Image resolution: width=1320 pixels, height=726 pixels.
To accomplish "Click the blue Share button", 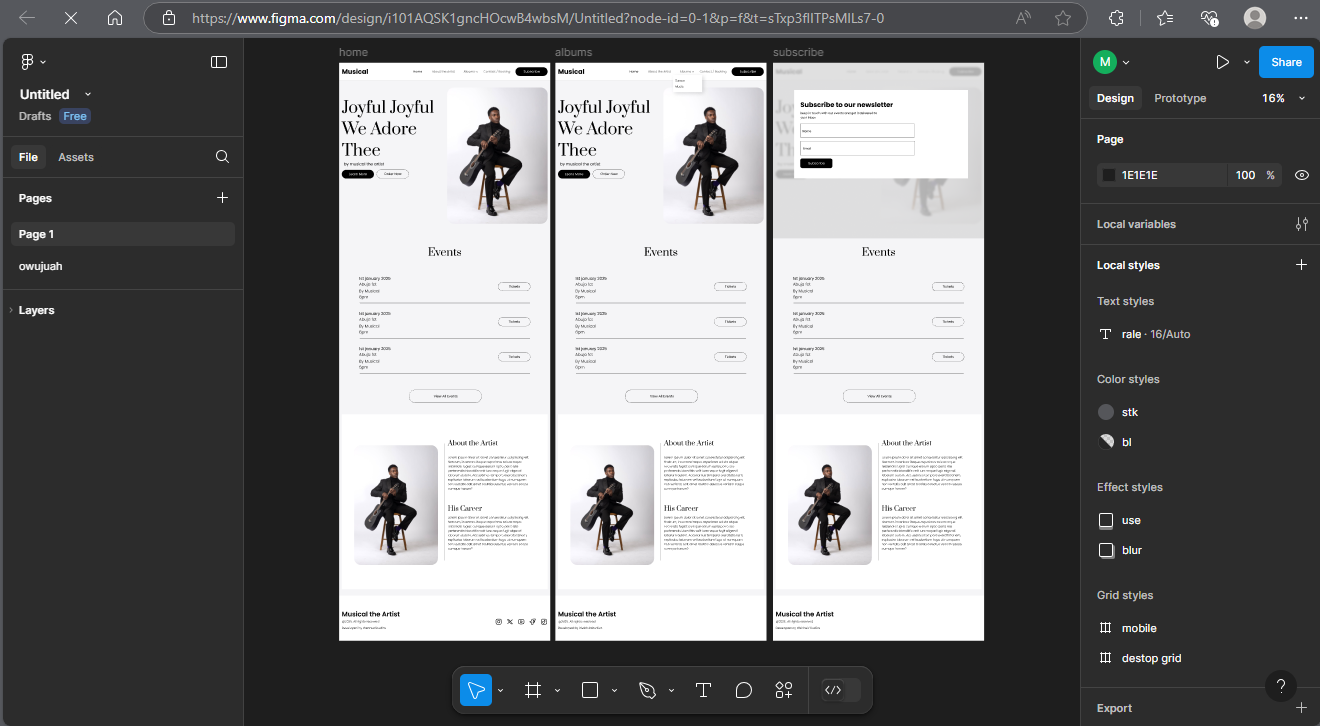I will (x=1286, y=62).
